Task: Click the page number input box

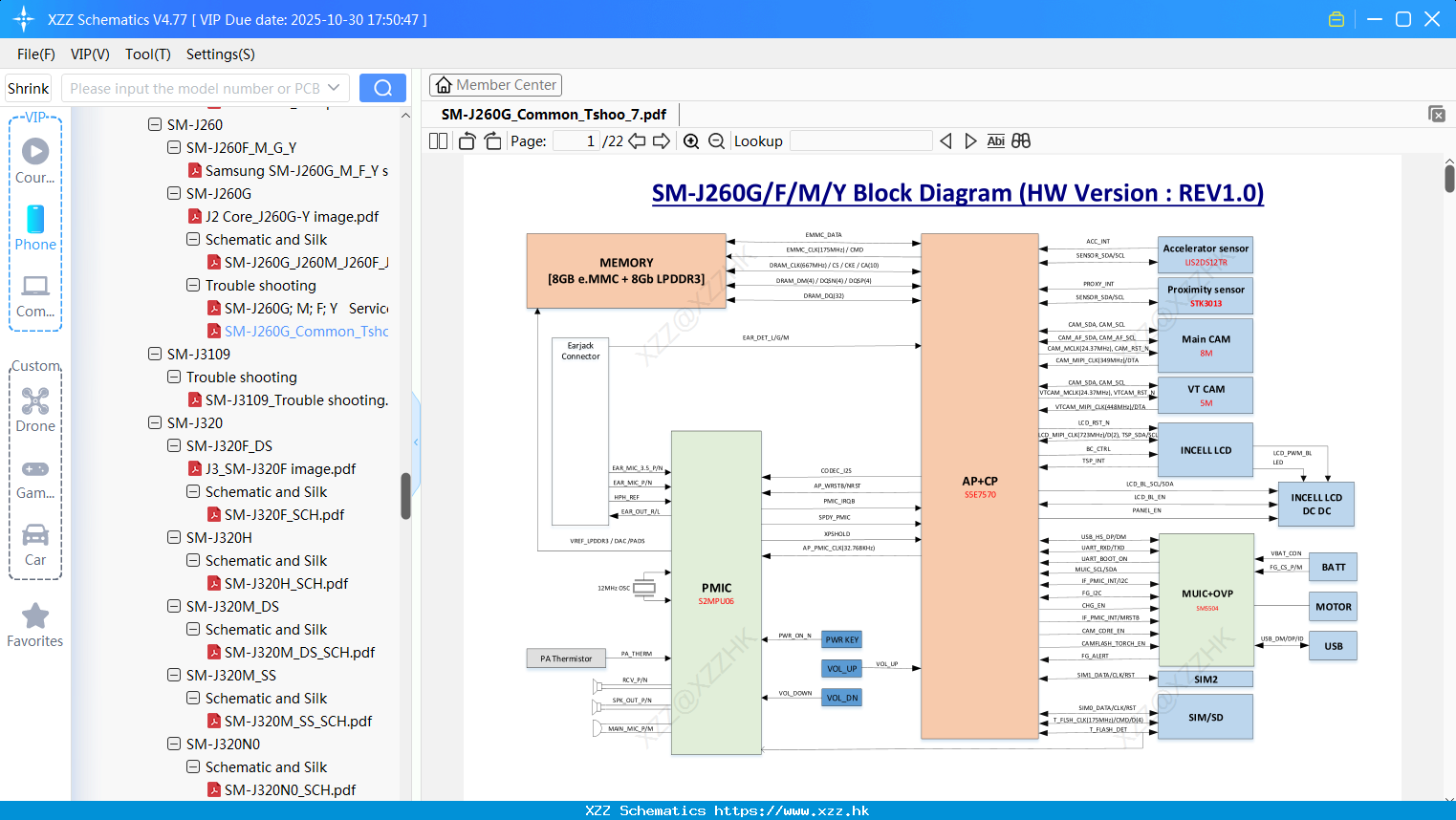Action: [576, 140]
